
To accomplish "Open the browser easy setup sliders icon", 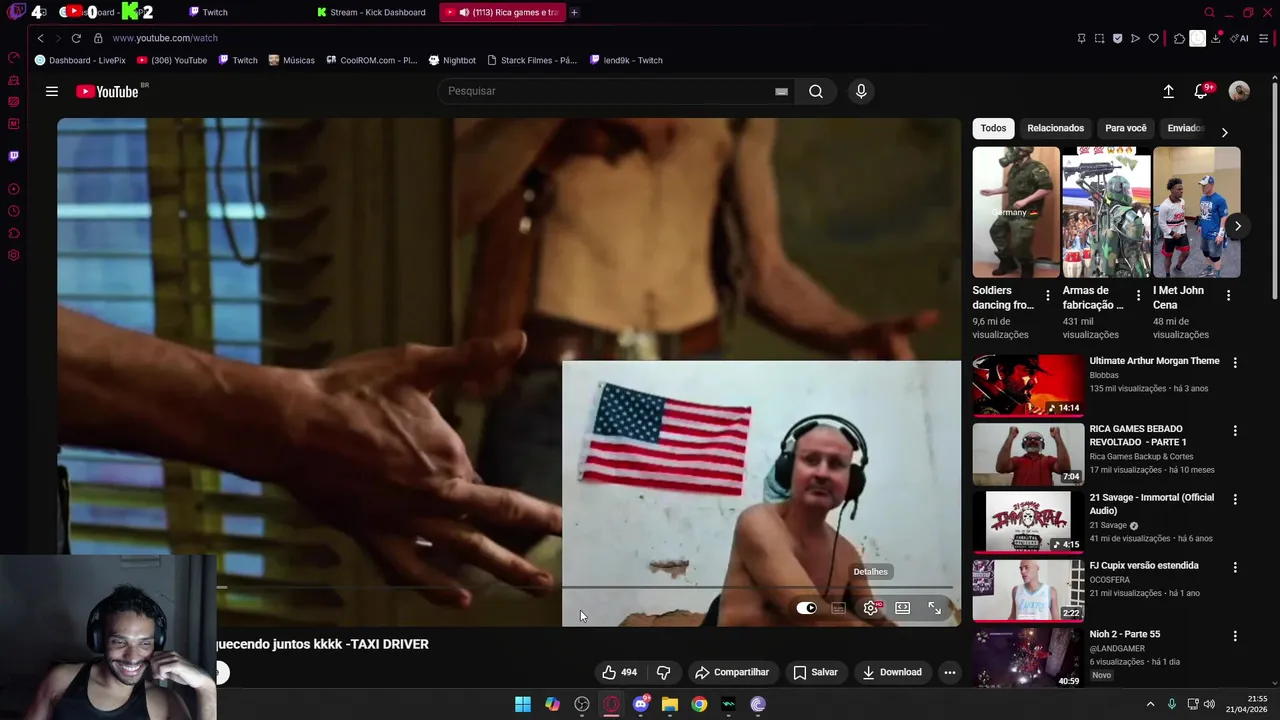I will click(x=1263, y=38).
